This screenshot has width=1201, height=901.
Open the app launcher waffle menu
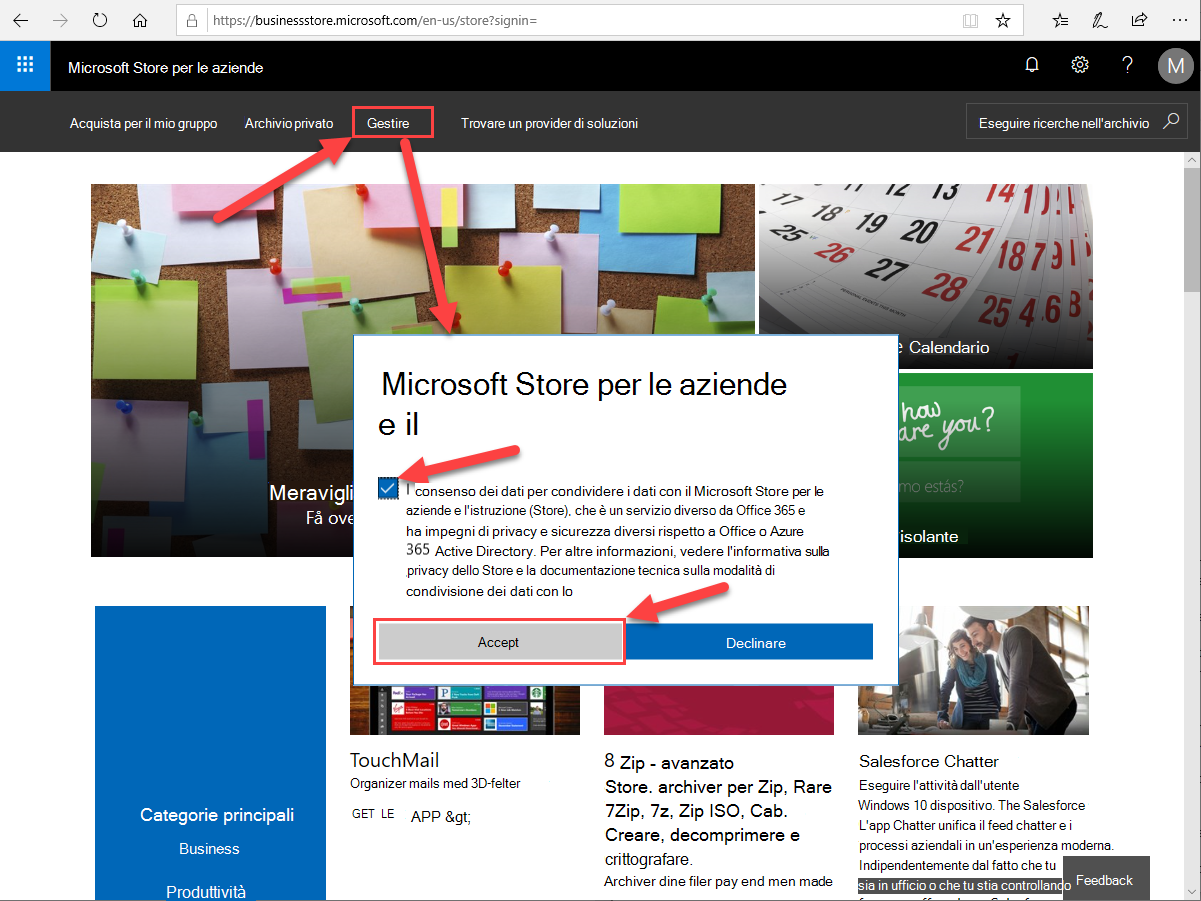tap(24, 64)
